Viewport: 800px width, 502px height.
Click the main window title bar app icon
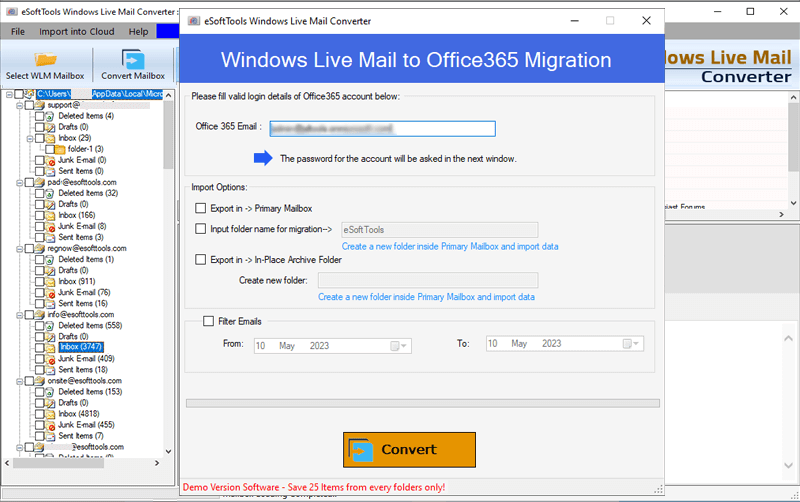coord(11,11)
